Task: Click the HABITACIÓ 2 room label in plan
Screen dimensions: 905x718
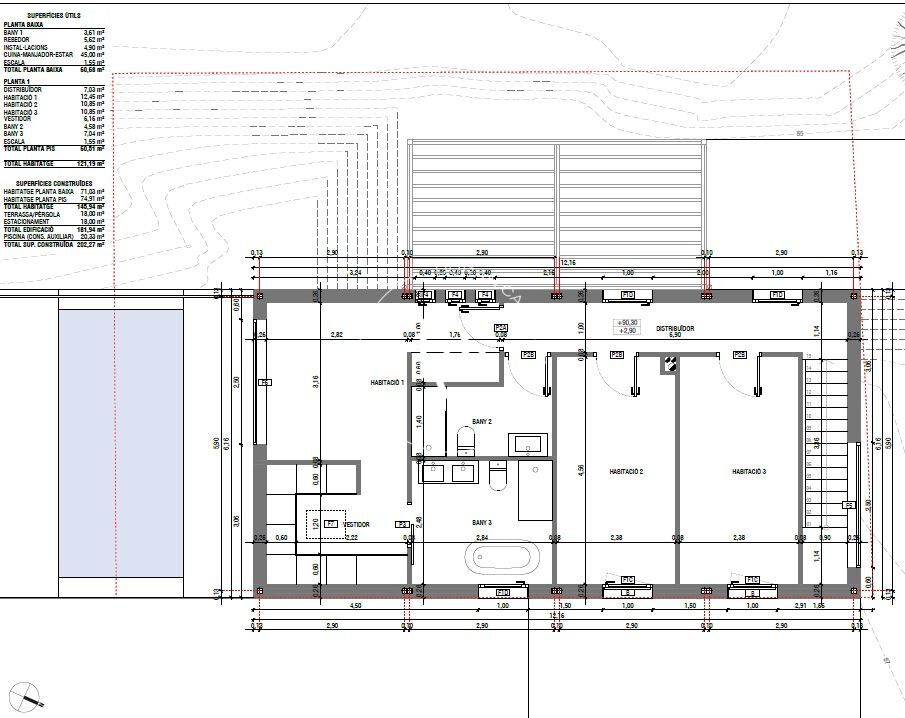Action: click(626, 472)
